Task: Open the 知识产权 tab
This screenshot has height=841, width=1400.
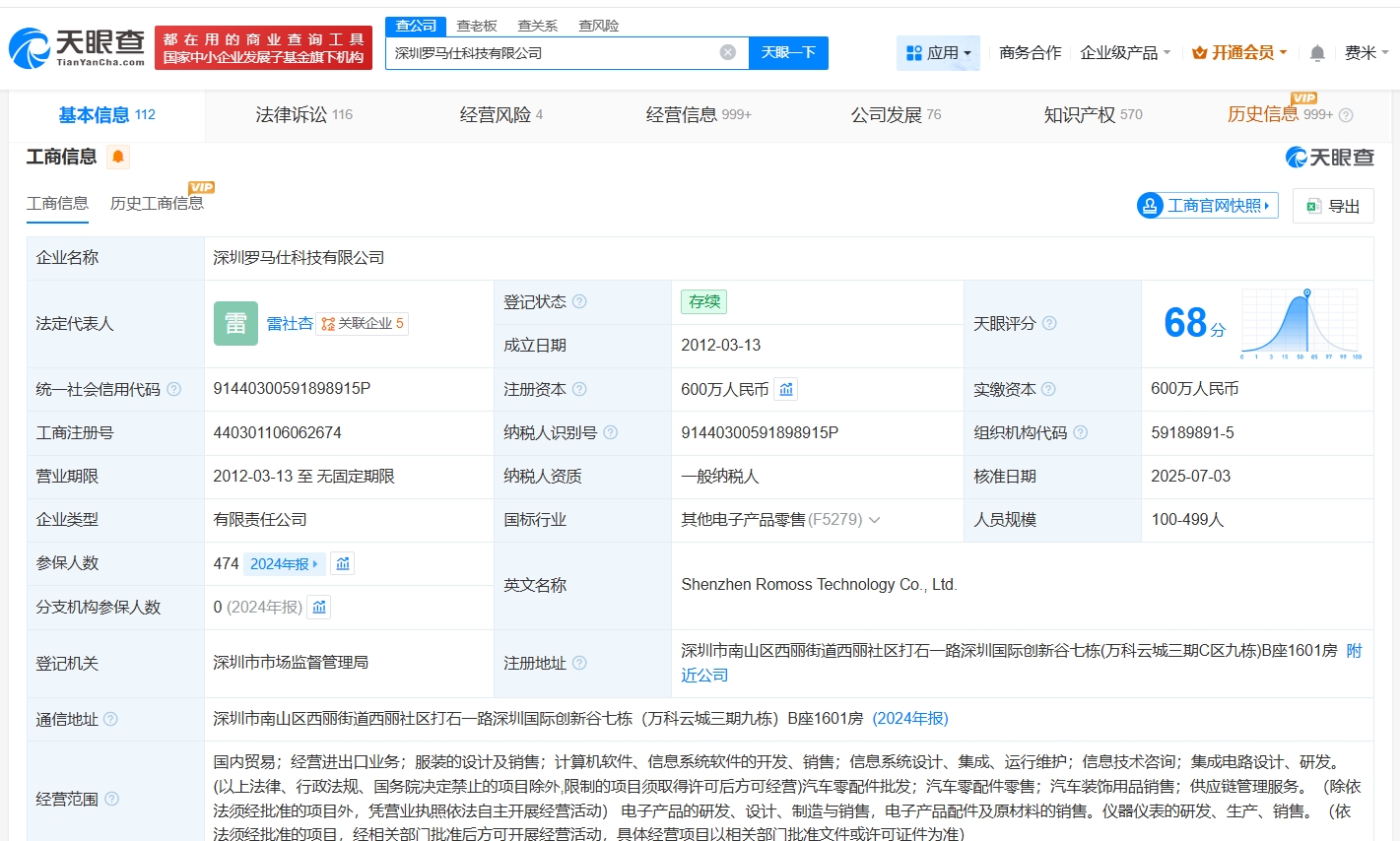Action: 1093,115
